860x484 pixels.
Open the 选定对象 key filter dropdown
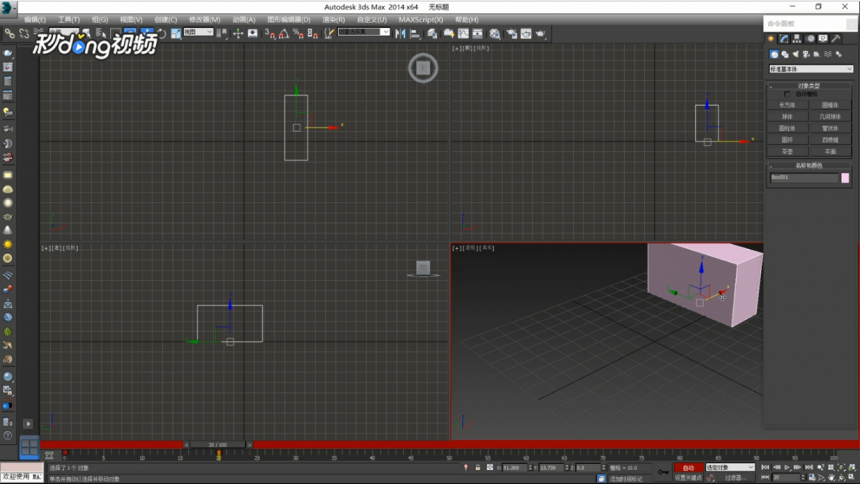pos(730,468)
